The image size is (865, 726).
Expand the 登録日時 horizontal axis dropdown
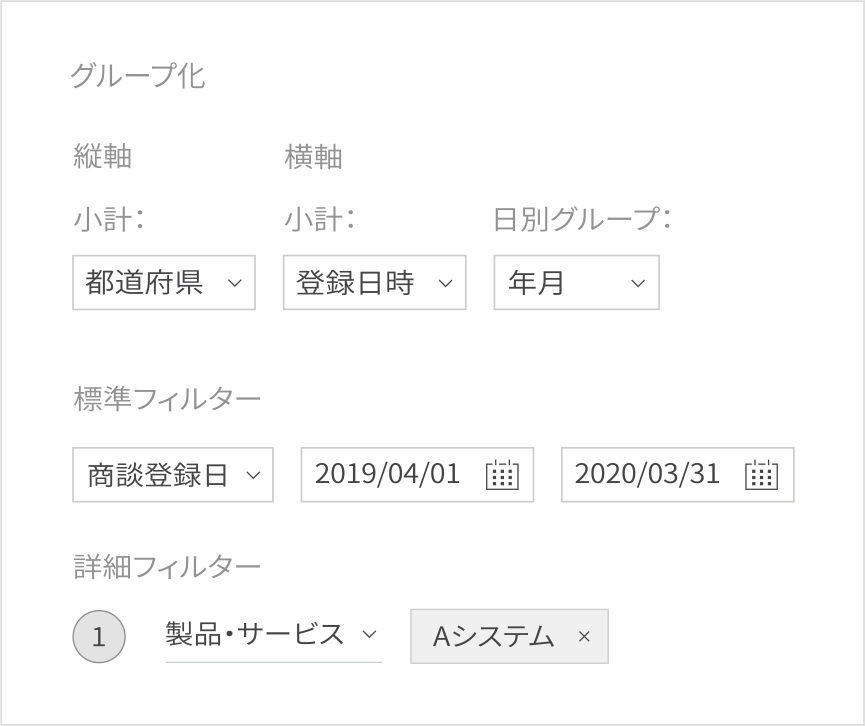374,283
